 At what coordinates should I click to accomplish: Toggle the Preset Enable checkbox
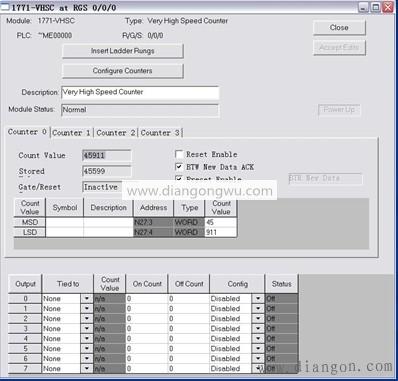click(x=179, y=178)
